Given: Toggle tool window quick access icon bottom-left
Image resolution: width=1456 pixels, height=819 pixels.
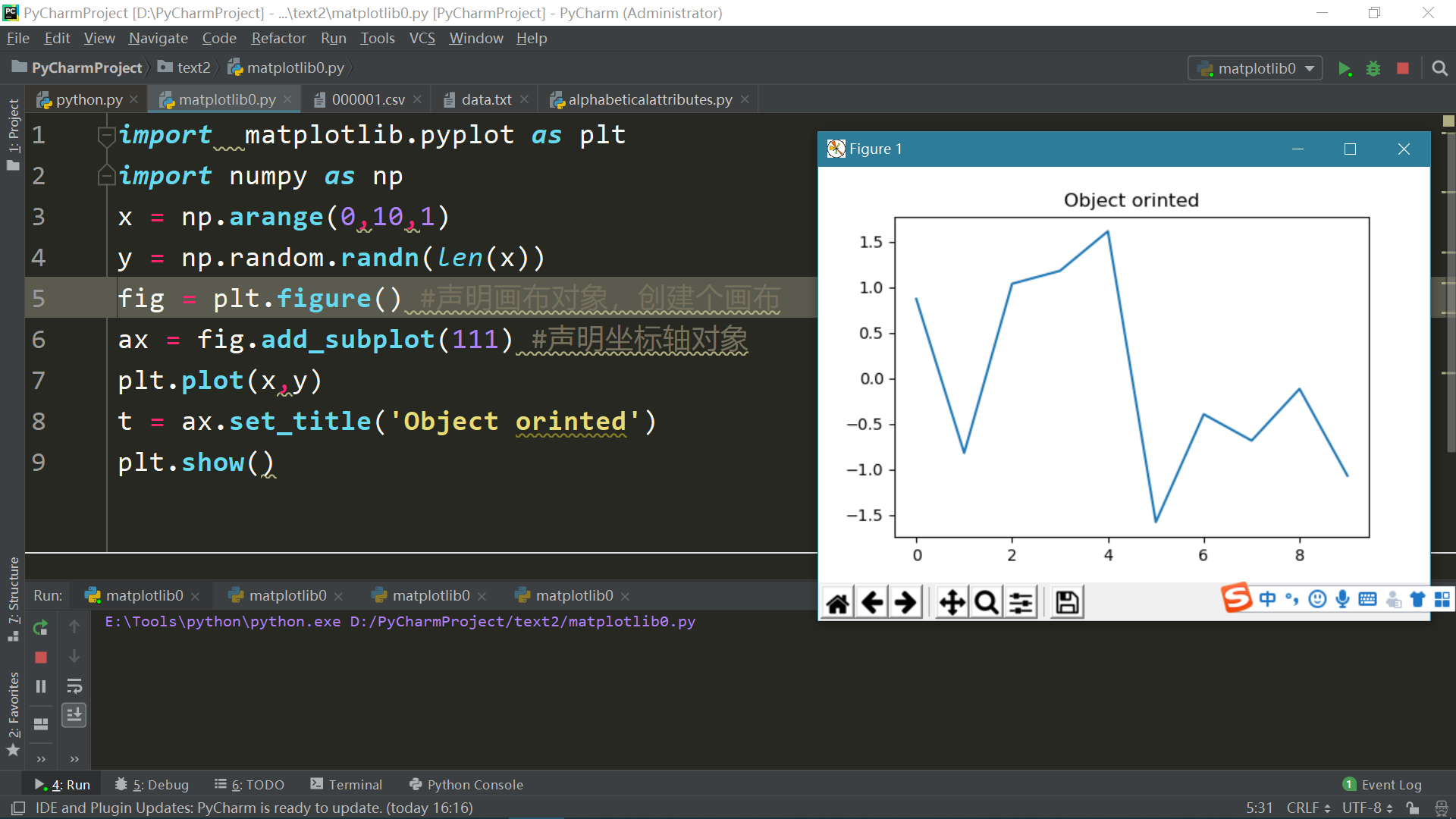Looking at the screenshot, I should tap(18, 808).
